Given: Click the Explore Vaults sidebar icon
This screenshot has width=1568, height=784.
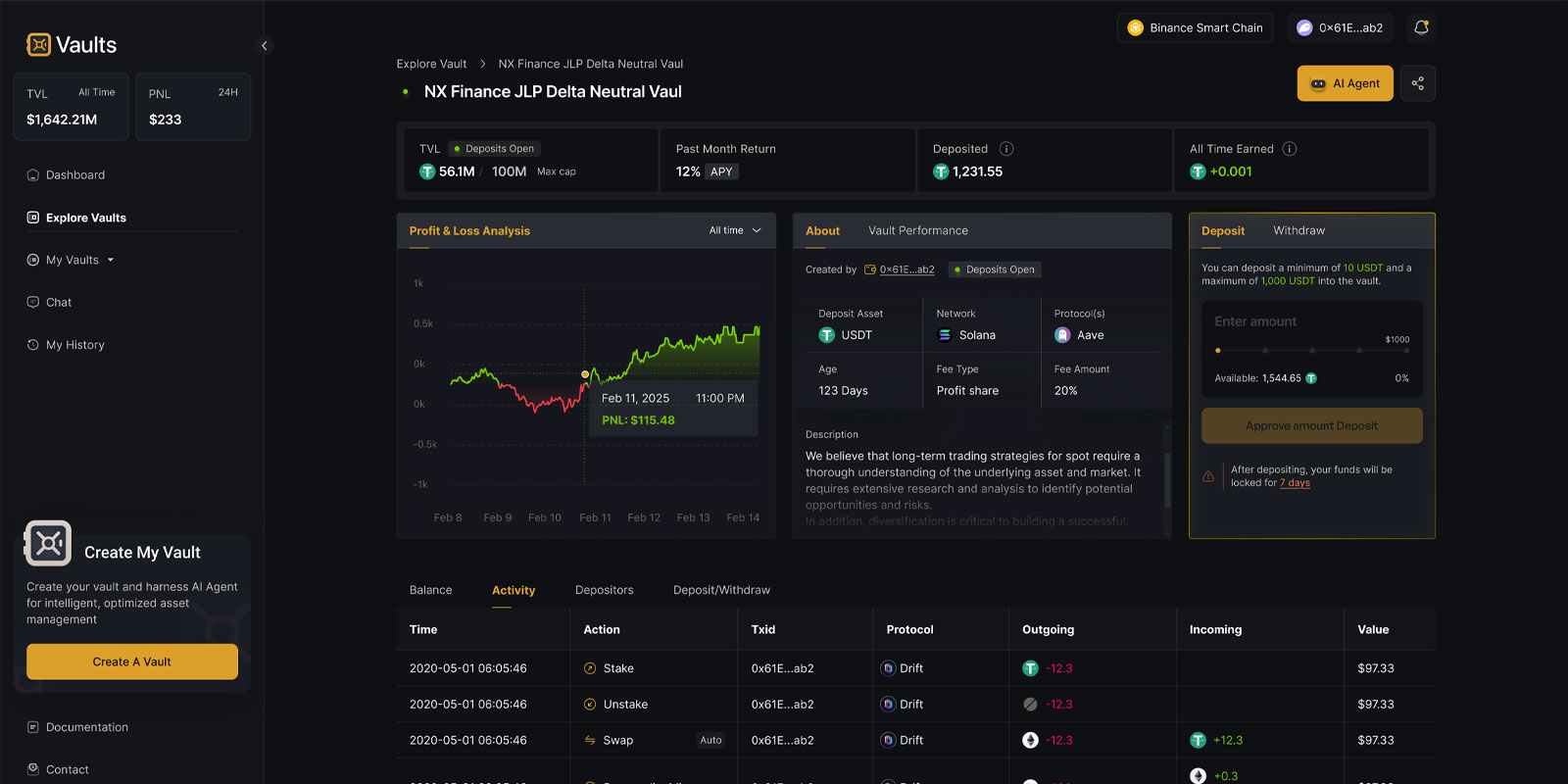Looking at the screenshot, I should point(33,218).
